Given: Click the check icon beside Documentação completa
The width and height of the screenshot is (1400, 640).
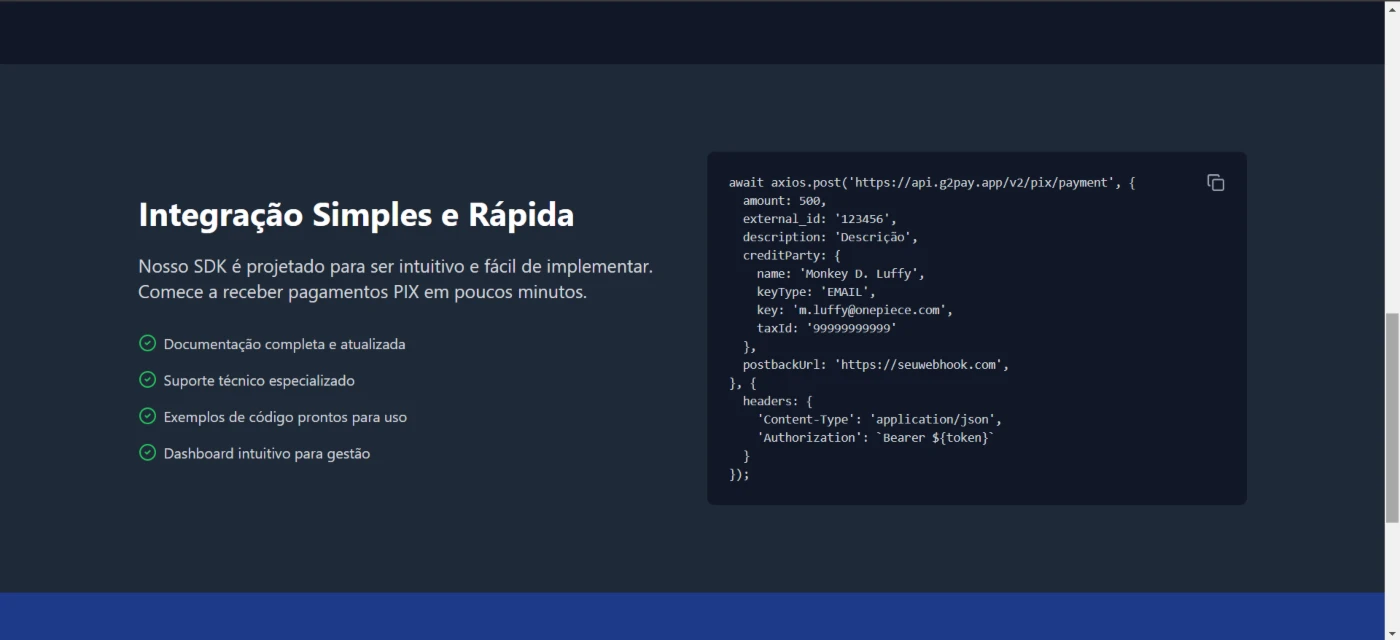Looking at the screenshot, I should pyautogui.click(x=147, y=343).
